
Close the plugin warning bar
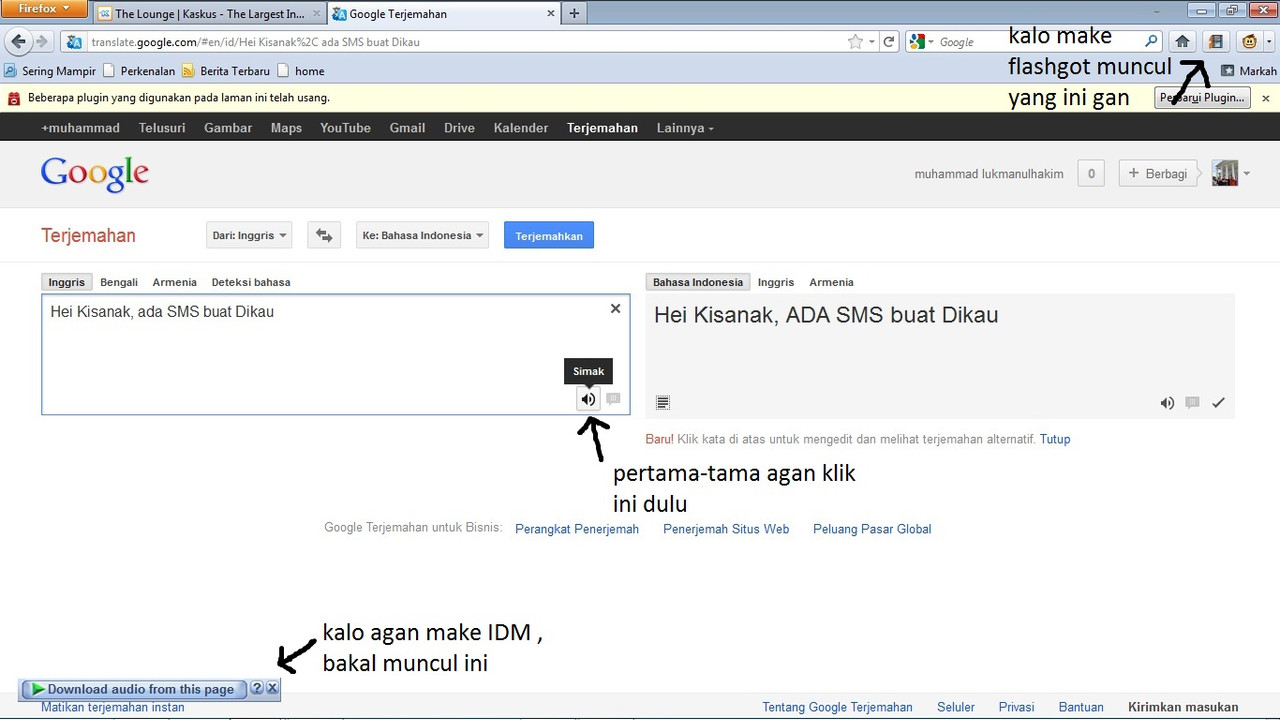coord(1265,98)
